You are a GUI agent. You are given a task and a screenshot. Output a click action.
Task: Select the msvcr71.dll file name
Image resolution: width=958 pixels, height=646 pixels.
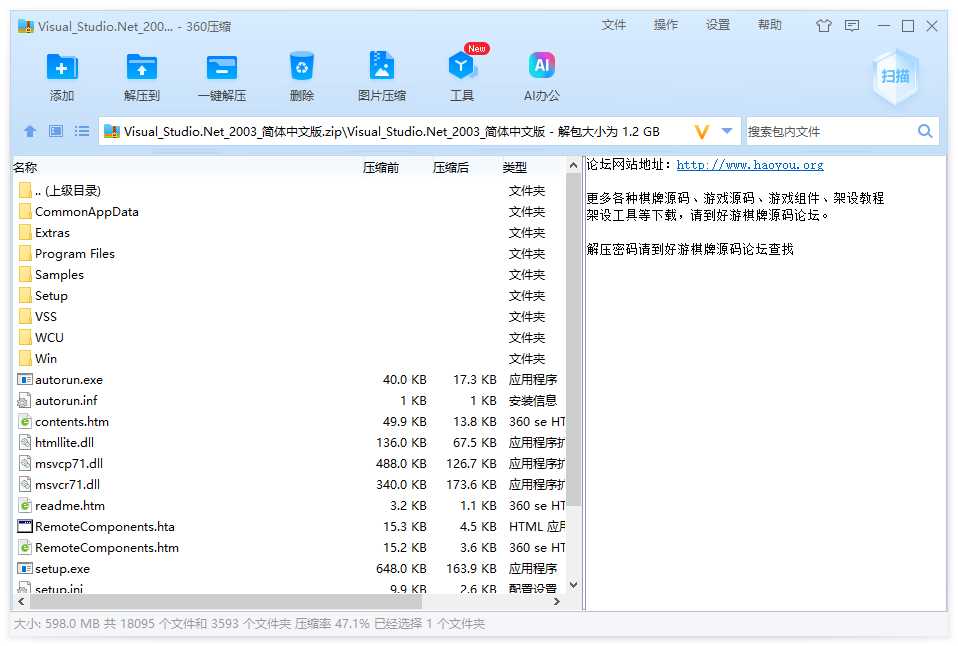tap(67, 485)
